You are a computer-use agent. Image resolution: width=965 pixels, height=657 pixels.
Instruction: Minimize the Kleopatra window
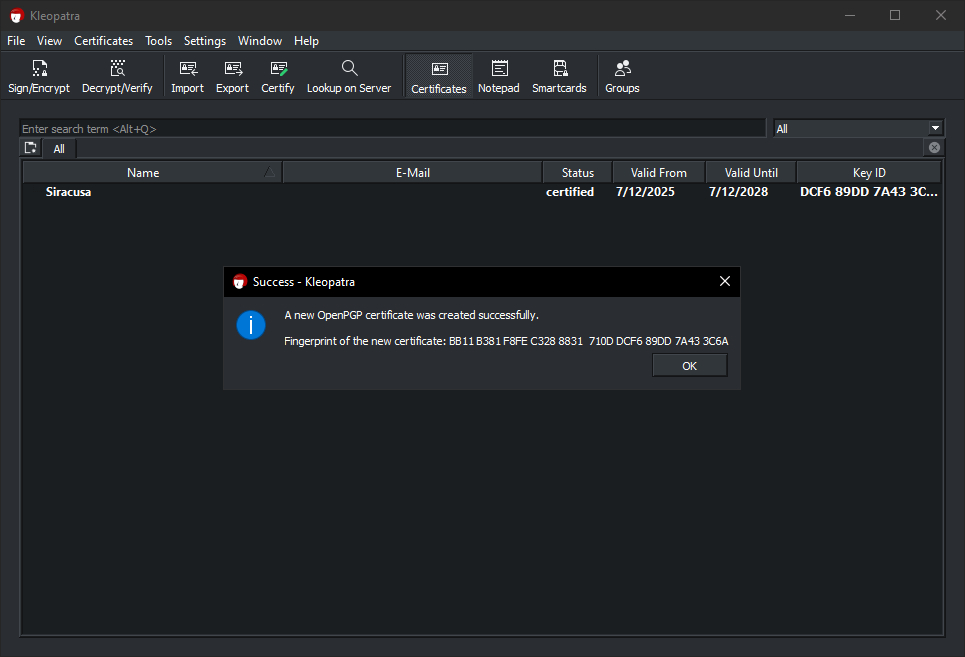(850, 15)
